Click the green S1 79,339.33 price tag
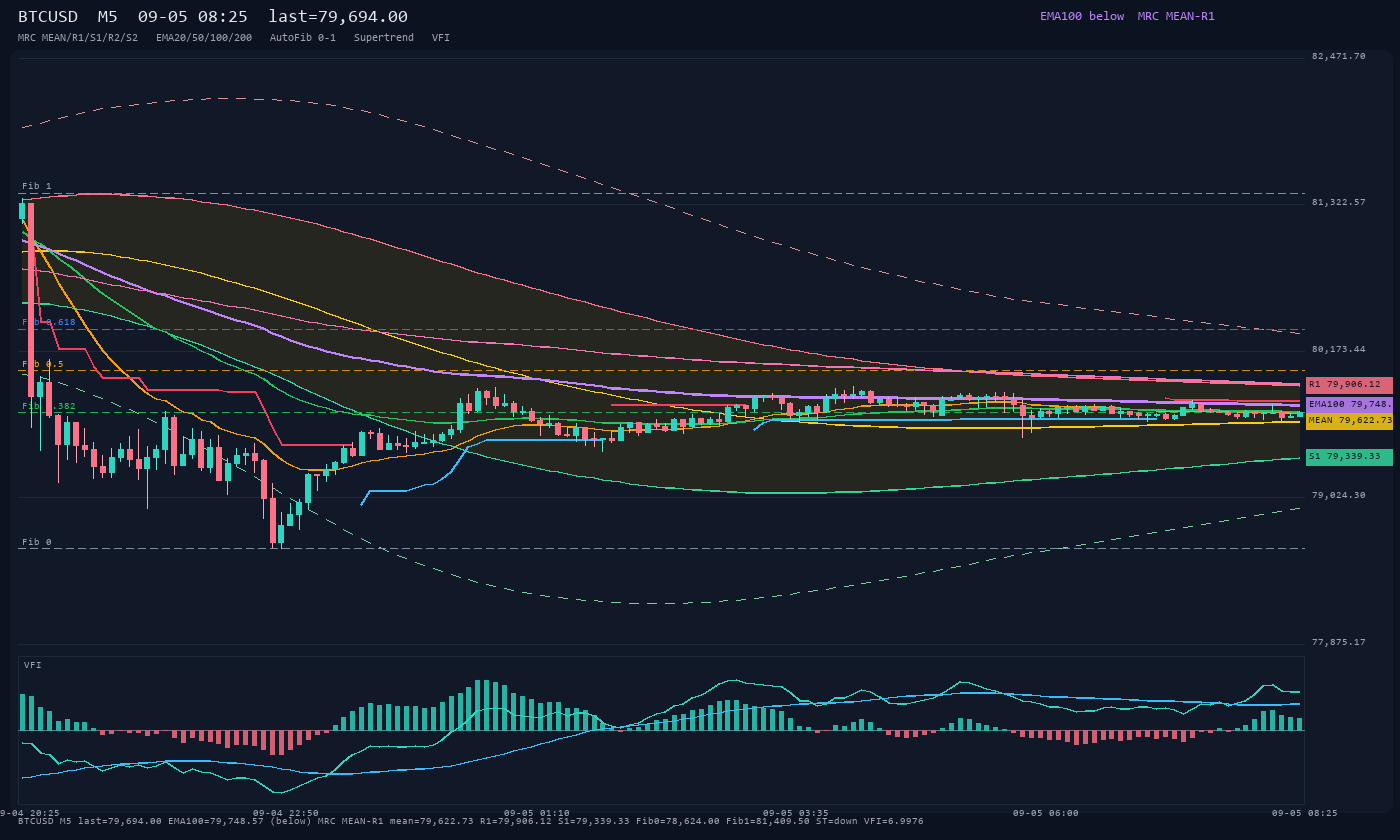 (1349, 456)
